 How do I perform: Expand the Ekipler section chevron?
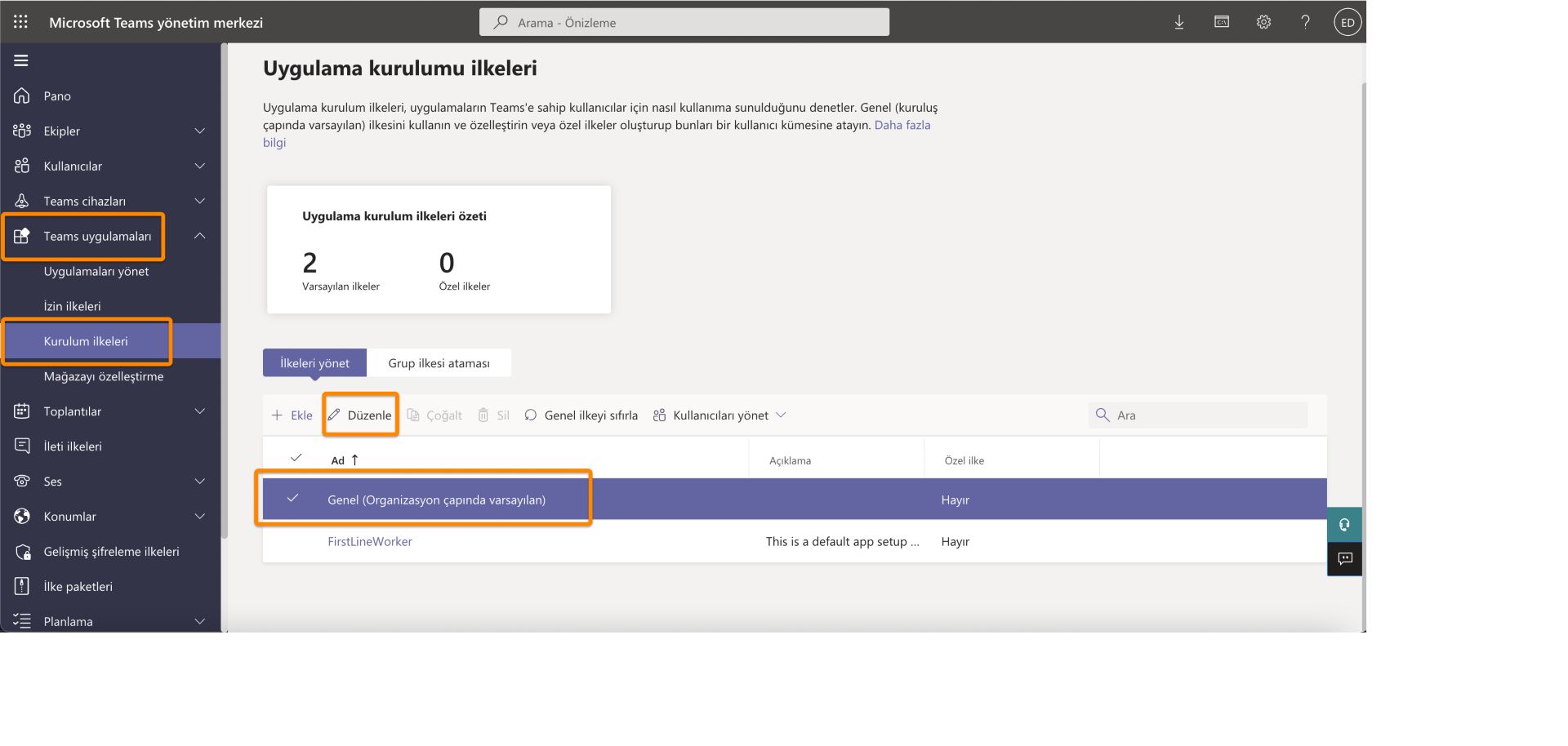[200, 131]
